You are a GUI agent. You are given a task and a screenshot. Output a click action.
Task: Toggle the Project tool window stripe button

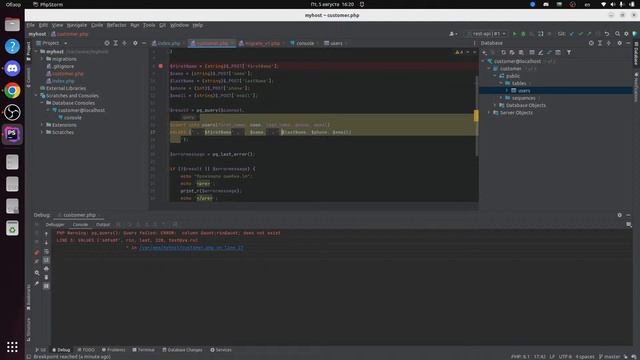point(29,51)
